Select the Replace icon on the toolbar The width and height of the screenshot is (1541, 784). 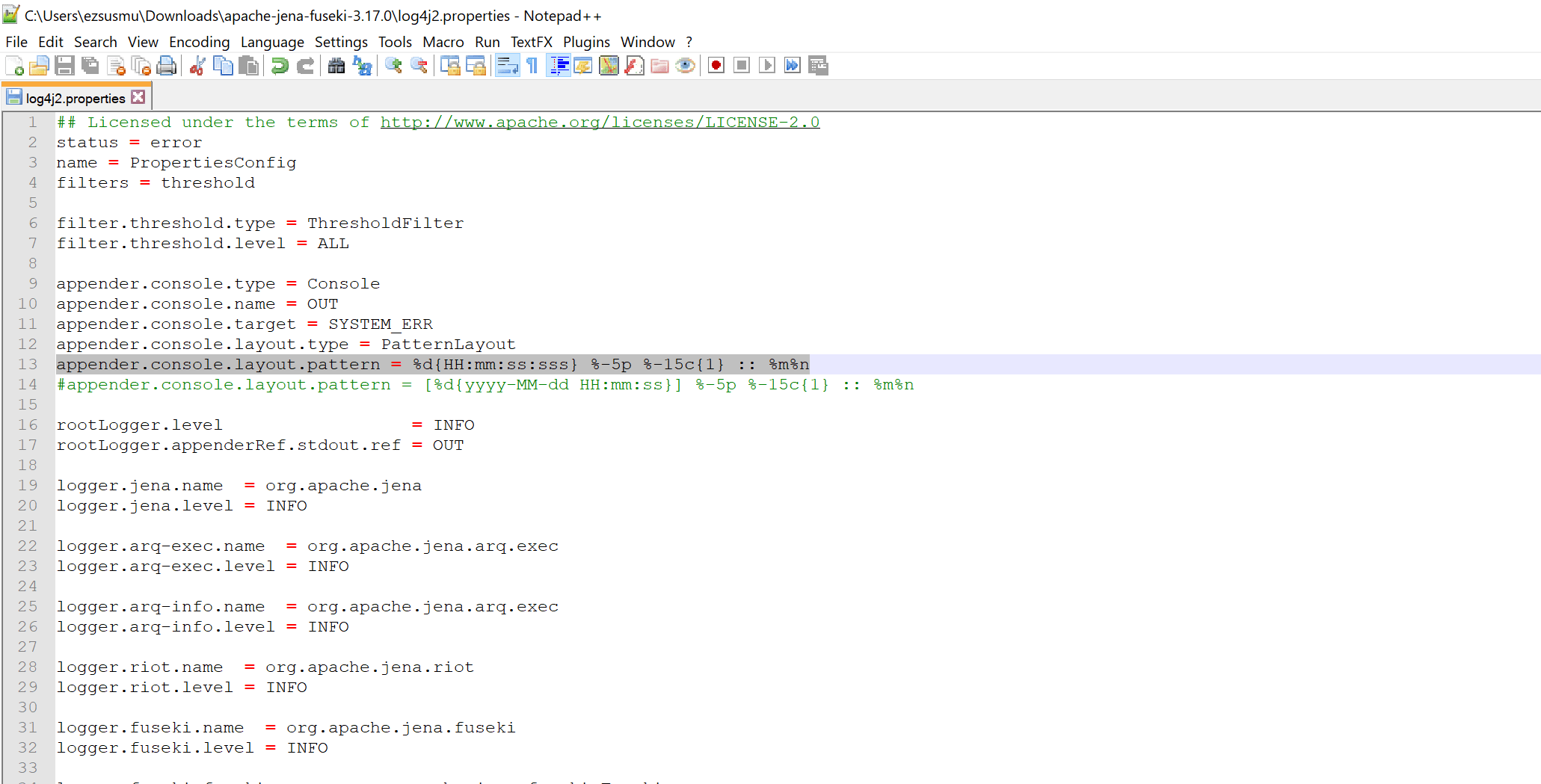point(364,66)
